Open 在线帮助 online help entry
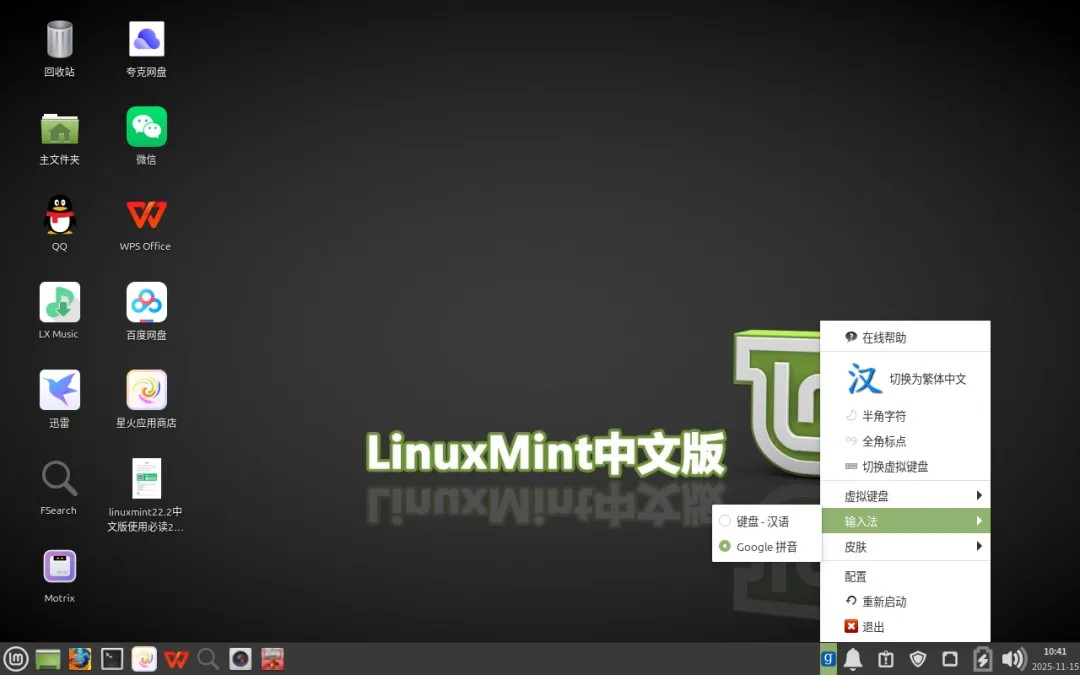Viewport: 1080px width, 675px height. pyautogui.click(x=905, y=338)
